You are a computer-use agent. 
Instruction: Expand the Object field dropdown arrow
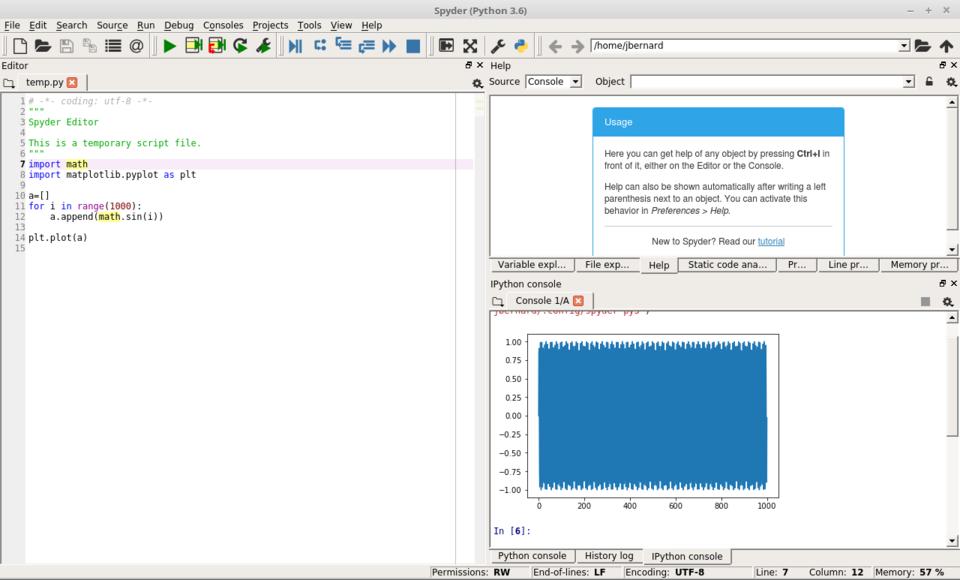(908, 82)
